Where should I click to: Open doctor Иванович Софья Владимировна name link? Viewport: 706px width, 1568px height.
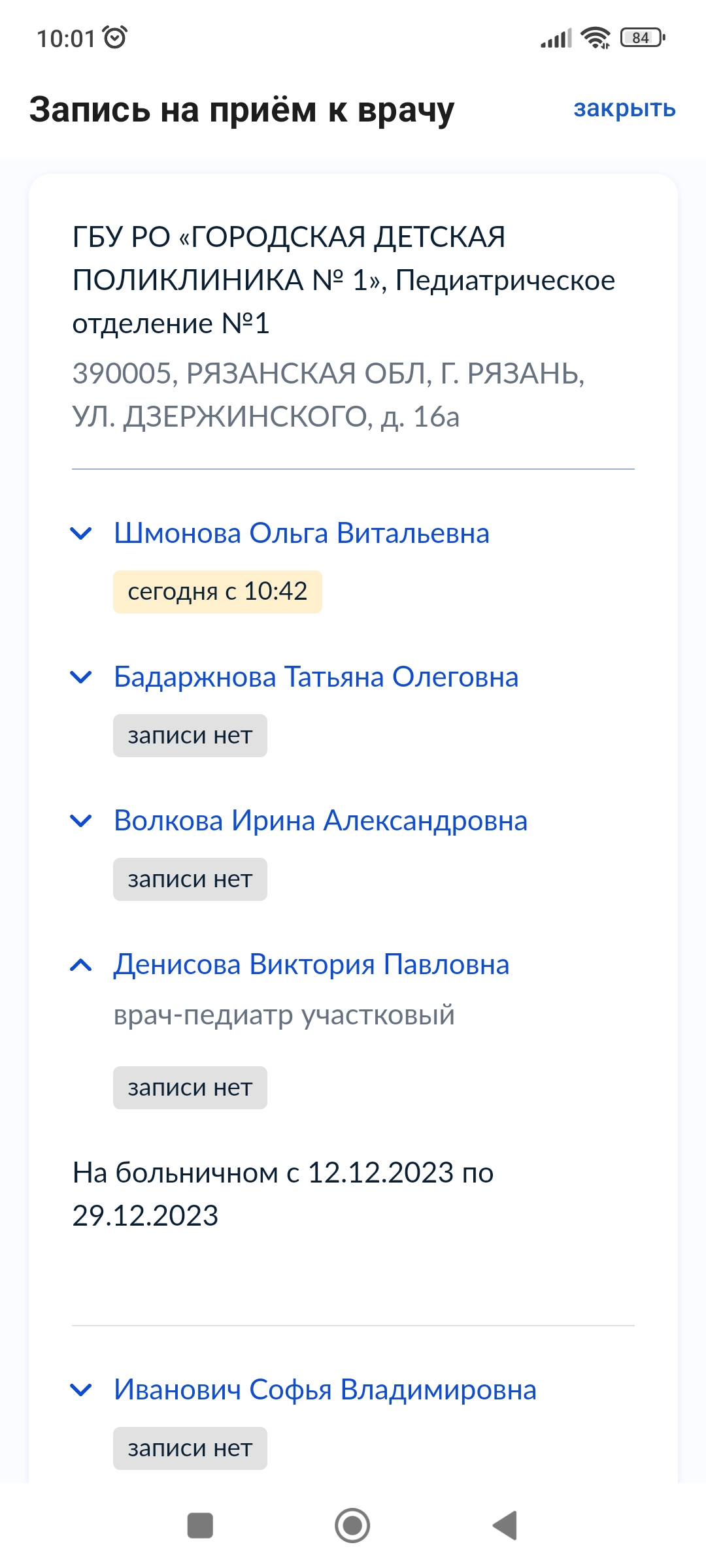[325, 1390]
